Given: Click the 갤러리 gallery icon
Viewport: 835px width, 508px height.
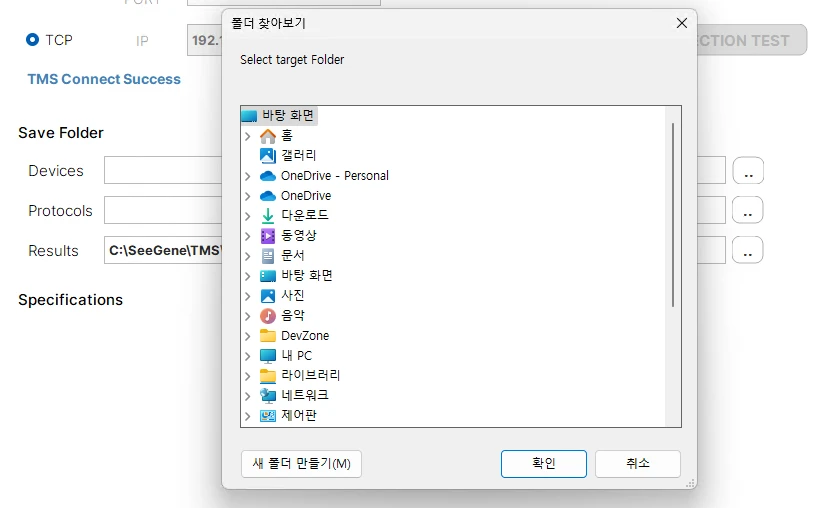Looking at the screenshot, I should click(268, 155).
